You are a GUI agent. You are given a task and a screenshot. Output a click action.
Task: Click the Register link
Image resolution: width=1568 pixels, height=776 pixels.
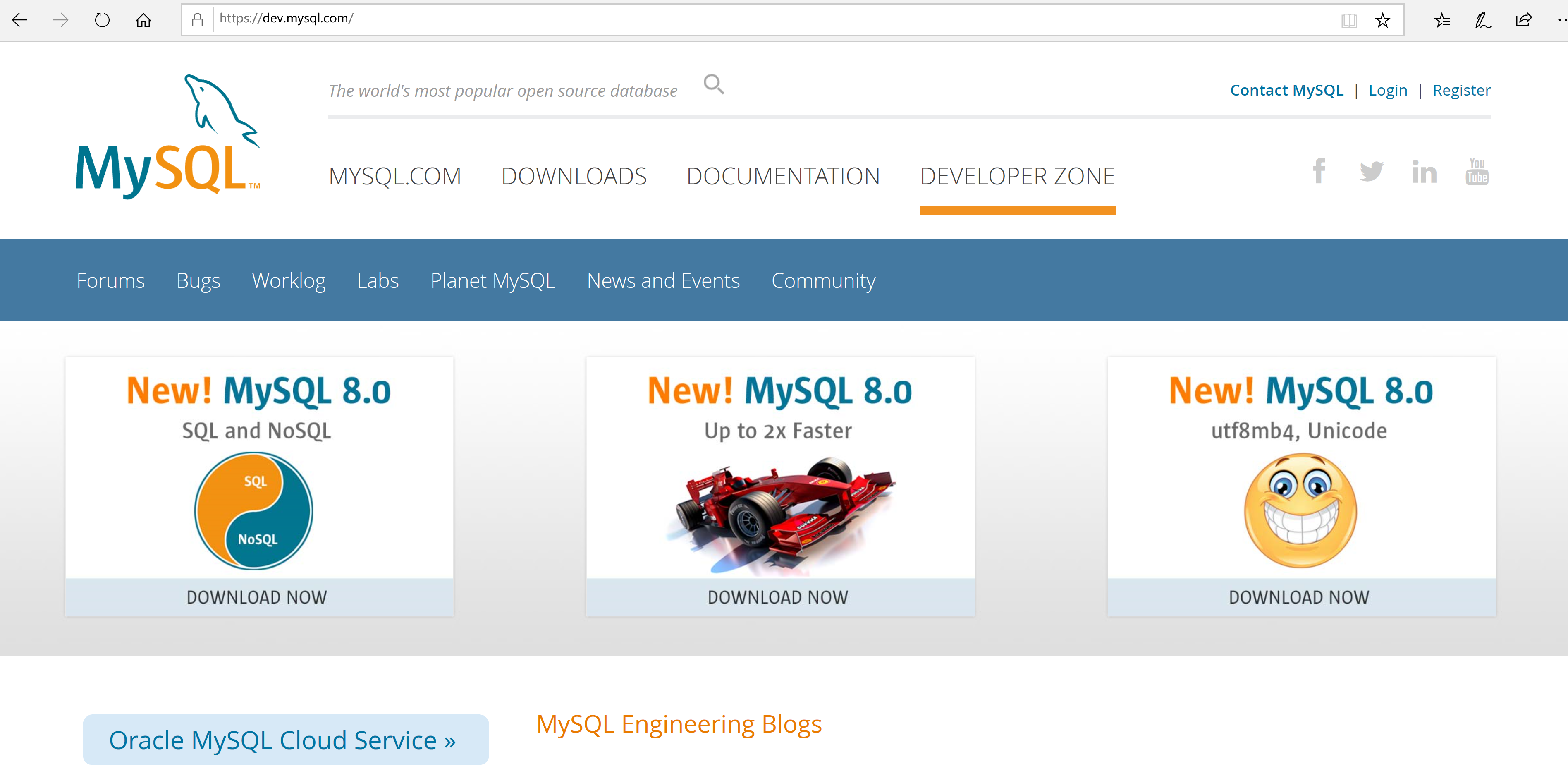(1462, 89)
